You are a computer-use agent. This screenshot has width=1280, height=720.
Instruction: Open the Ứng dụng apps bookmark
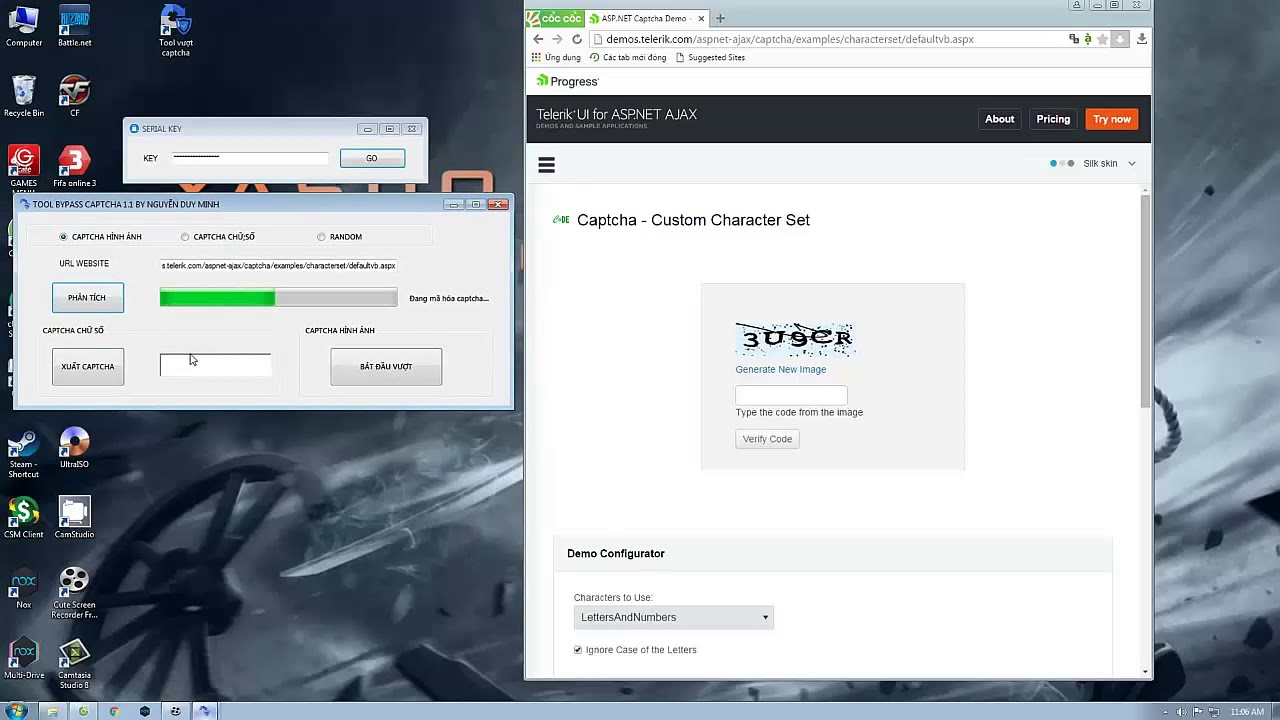point(557,57)
